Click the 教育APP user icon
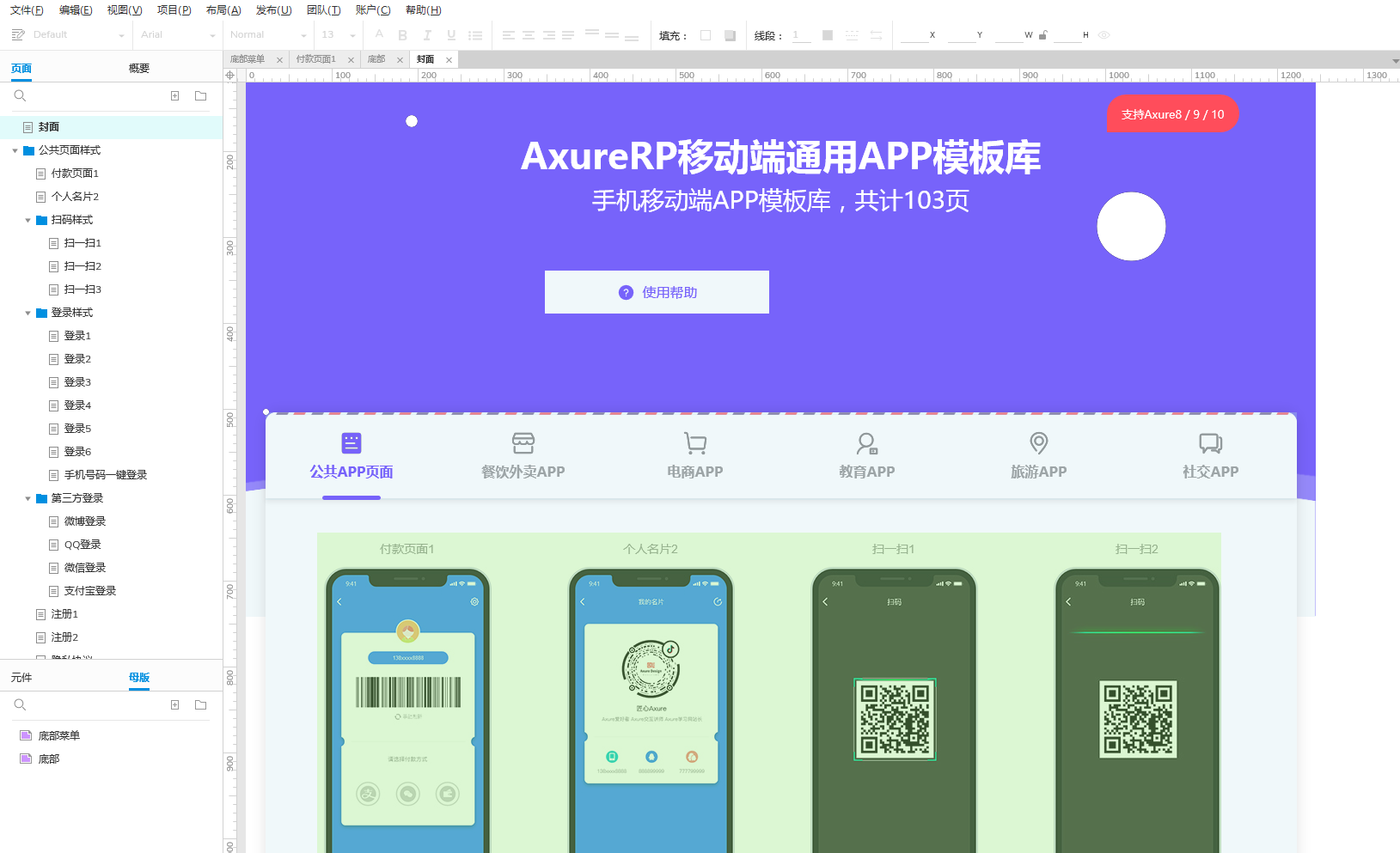 pyautogui.click(x=866, y=443)
